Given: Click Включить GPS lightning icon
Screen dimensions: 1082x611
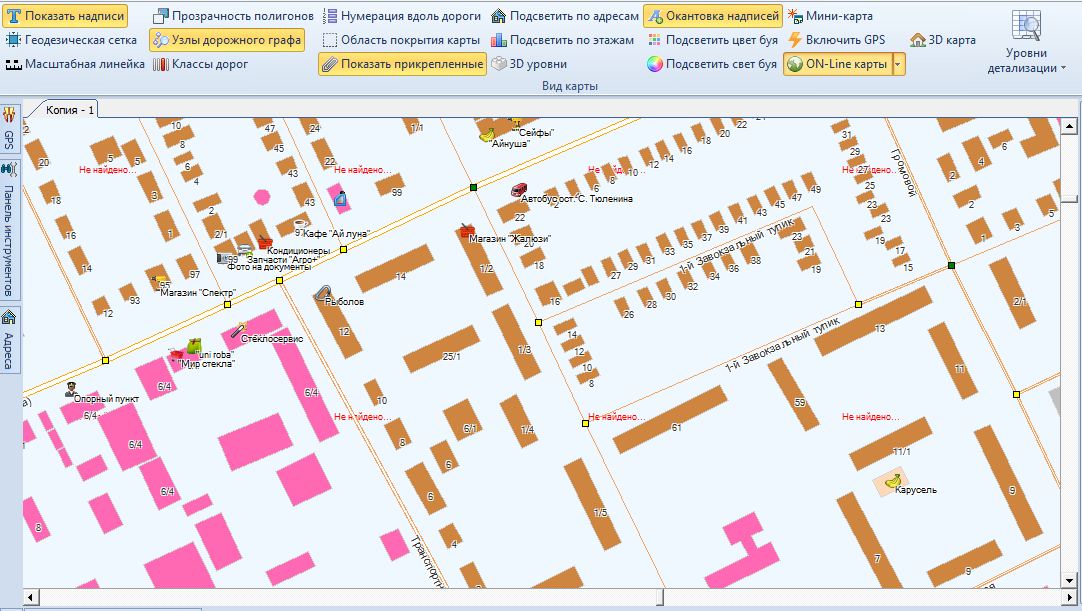Looking at the screenshot, I should (796, 40).
